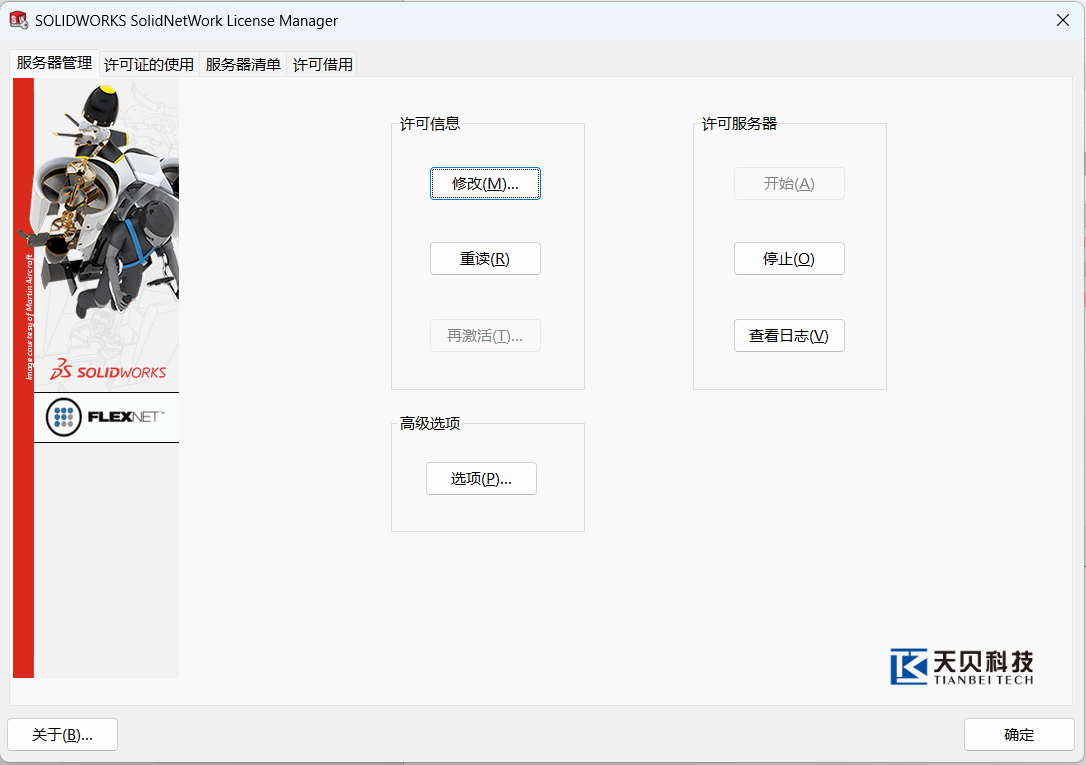
Task: Open the 关于(B)... dialog
Action: coord(62,735)
